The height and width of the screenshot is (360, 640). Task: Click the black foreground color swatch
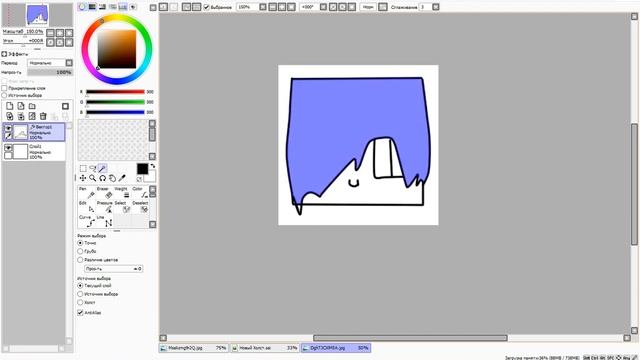coord(142,169)
